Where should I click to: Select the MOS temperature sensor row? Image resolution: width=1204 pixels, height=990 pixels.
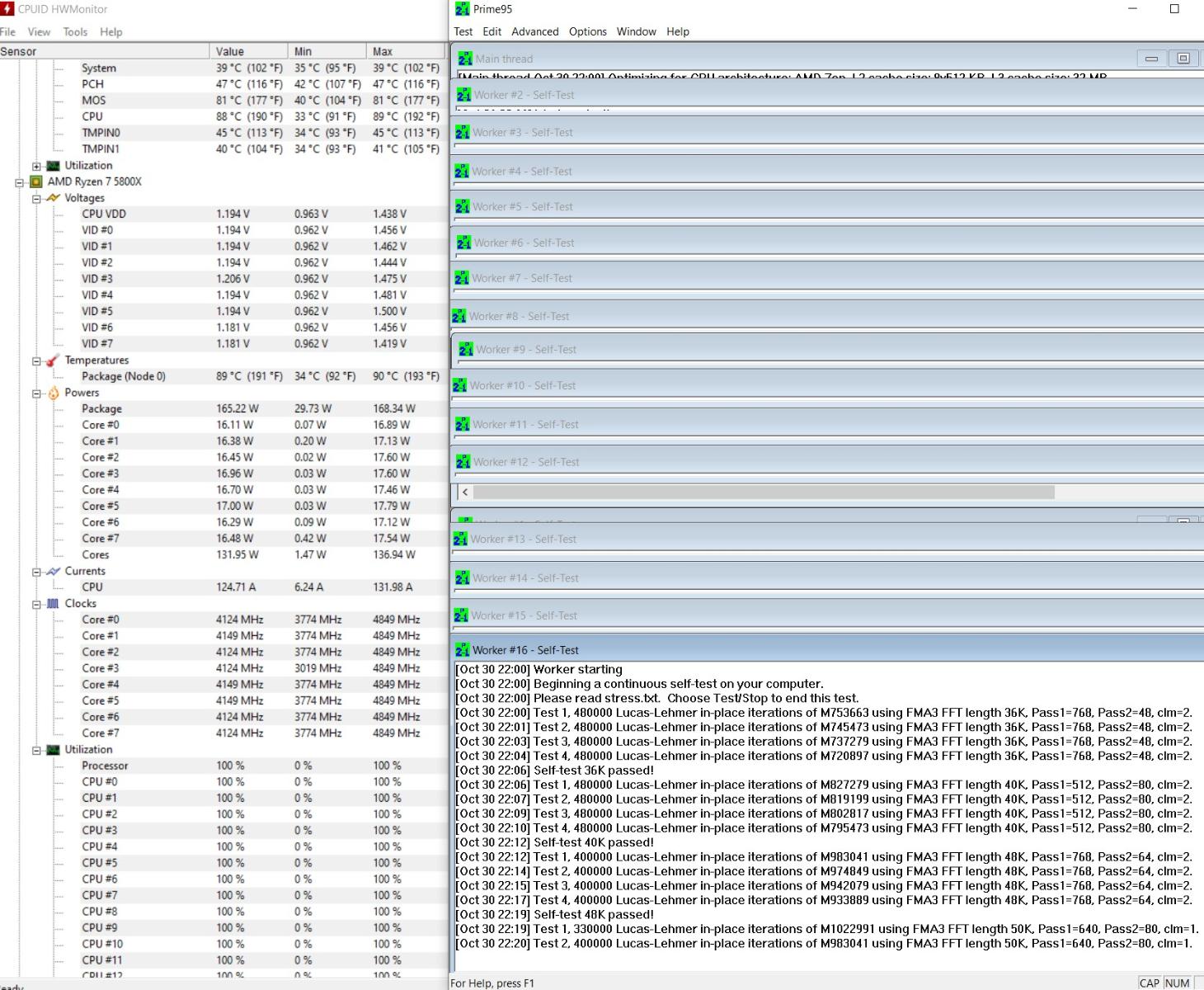[223, 100]
